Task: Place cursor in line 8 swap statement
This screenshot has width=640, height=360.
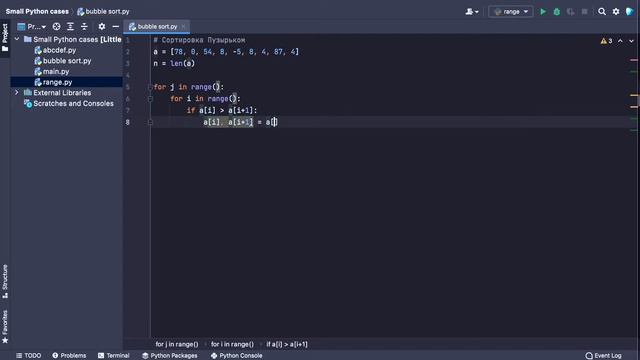Action: (x=240, y=122)
